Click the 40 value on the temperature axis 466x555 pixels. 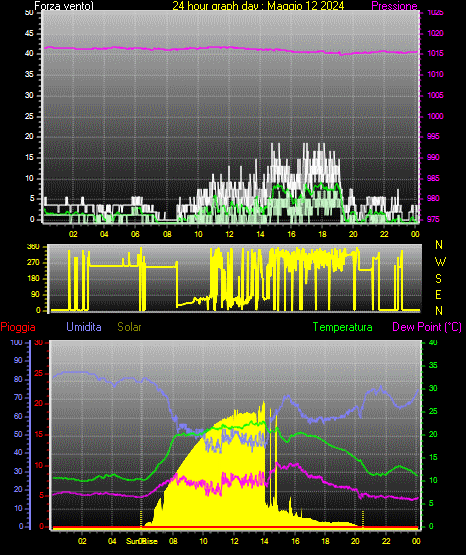(x=433, y=342)
